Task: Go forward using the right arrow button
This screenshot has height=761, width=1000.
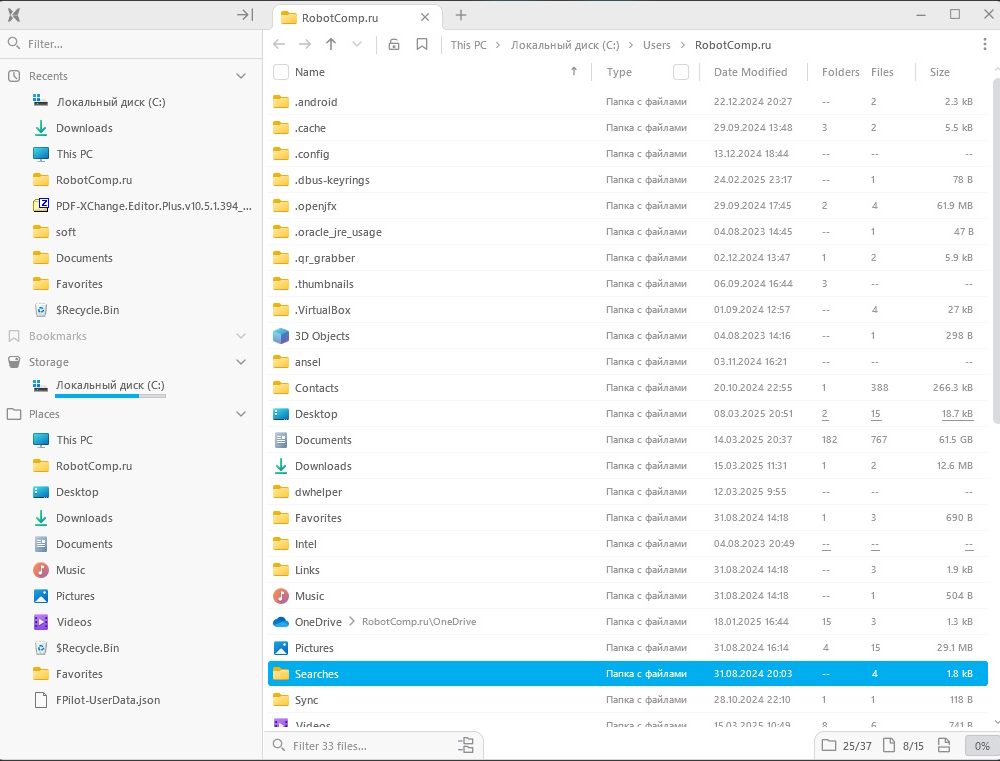Action: pyautogui.click(x=305, y=44)
